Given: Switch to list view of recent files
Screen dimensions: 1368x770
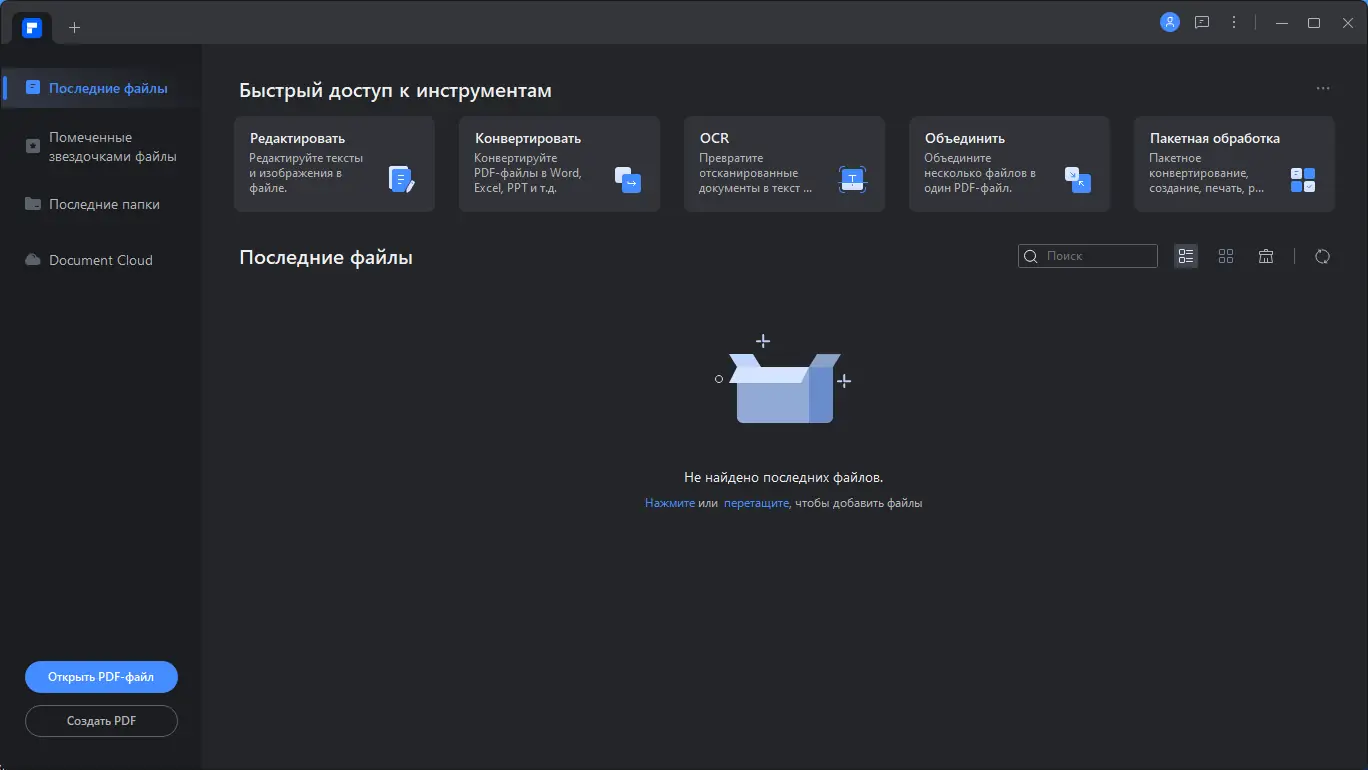Looking at the screenshot, I should 1186,256.
